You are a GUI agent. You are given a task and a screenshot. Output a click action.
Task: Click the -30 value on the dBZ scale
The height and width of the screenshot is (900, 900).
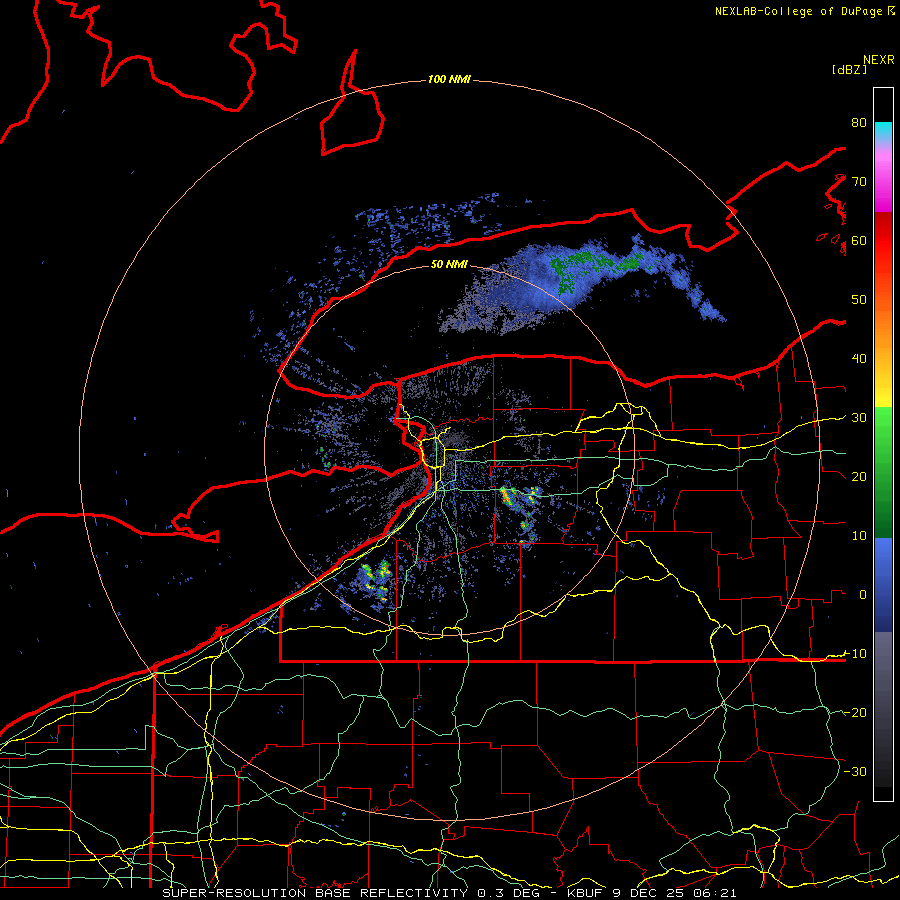pos(855,771)
